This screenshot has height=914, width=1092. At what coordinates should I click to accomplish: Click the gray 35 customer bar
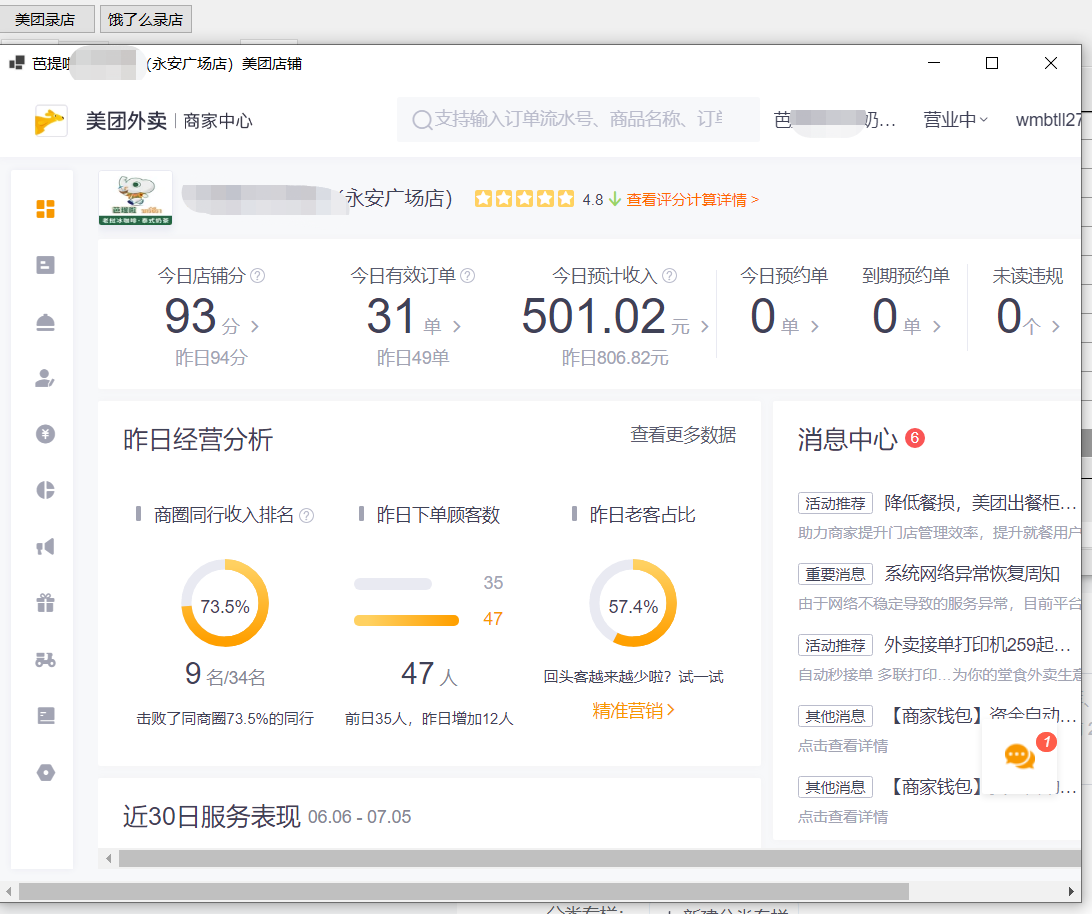(x=393, y=584)
